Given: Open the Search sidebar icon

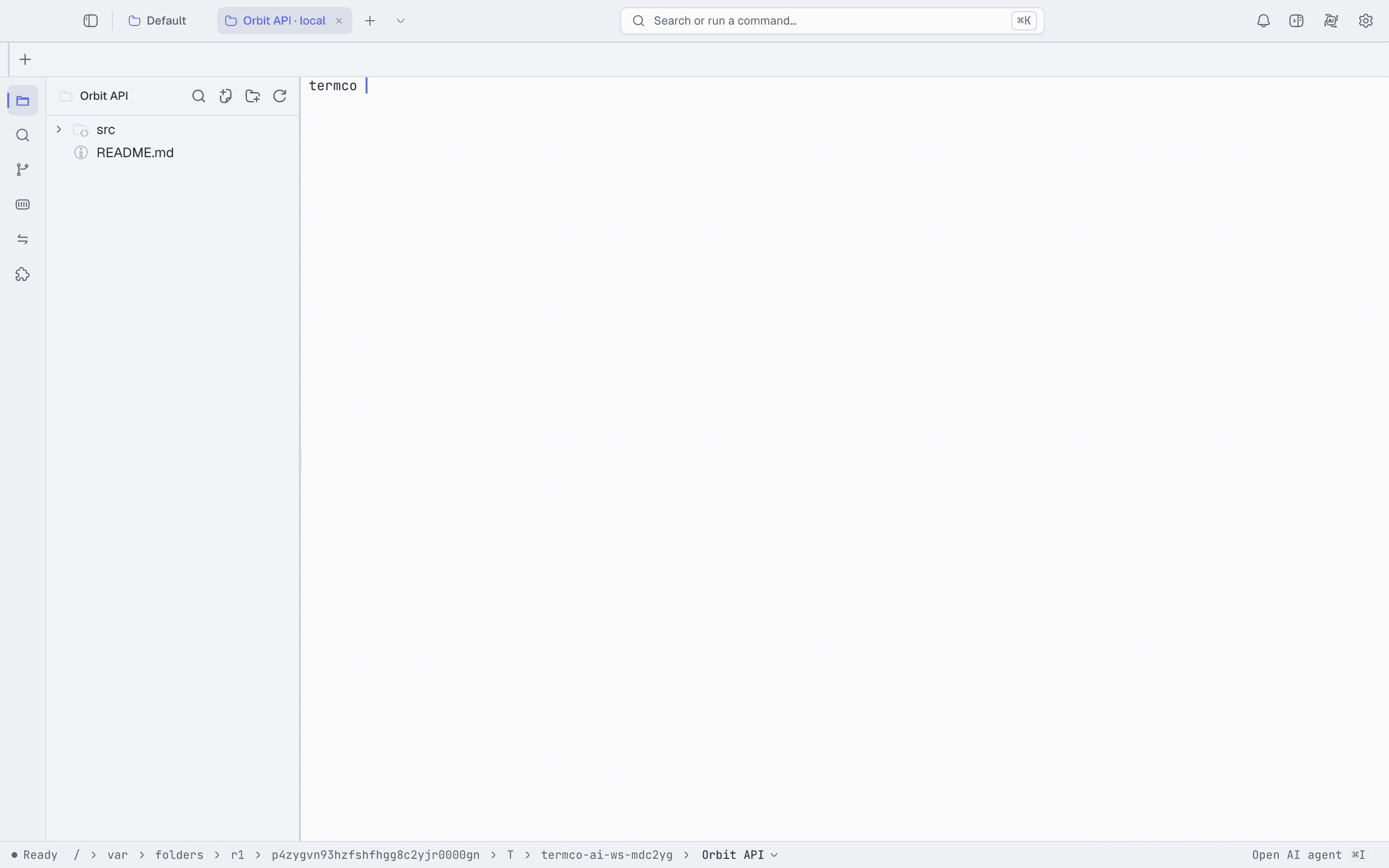Looking at the screenshot, I should [23, 136].
